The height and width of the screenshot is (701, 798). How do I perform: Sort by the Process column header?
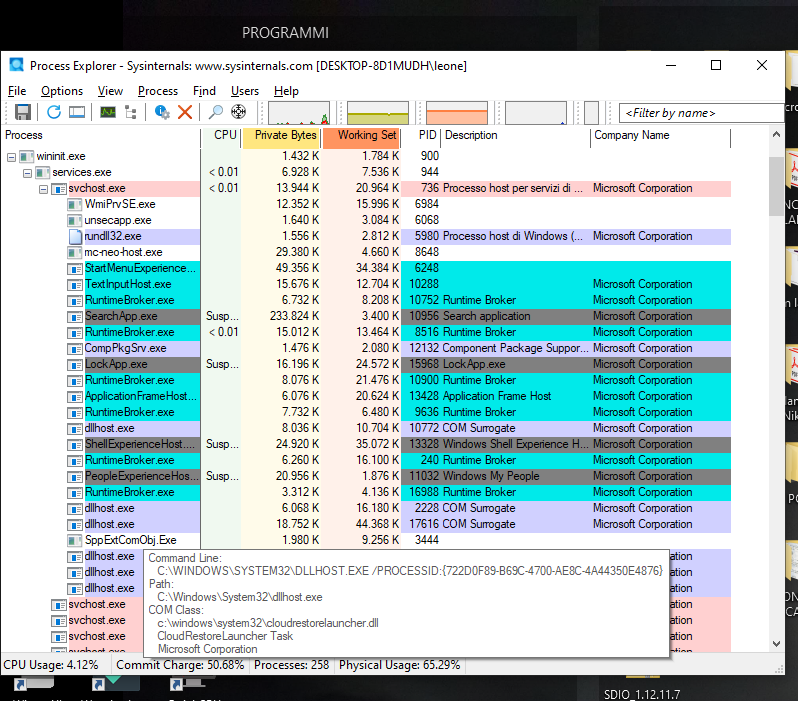[101, 136]
